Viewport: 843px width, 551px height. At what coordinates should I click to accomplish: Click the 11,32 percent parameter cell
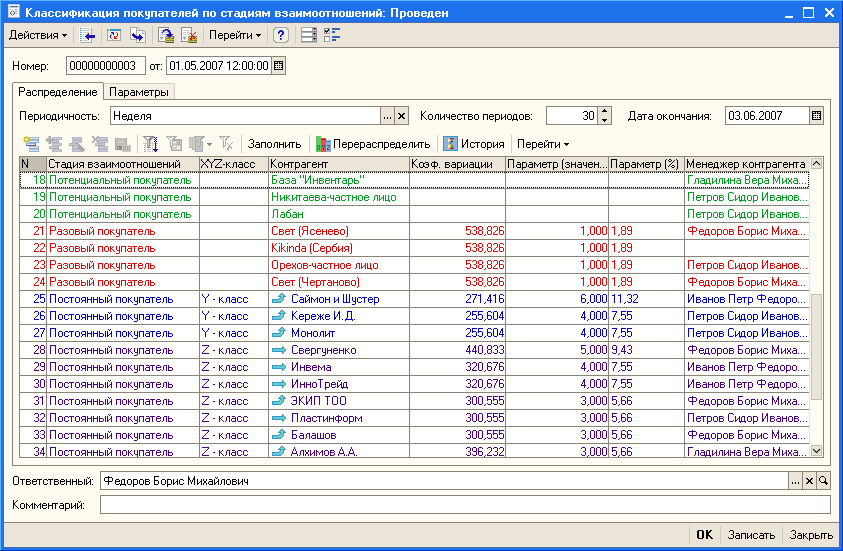646,299
